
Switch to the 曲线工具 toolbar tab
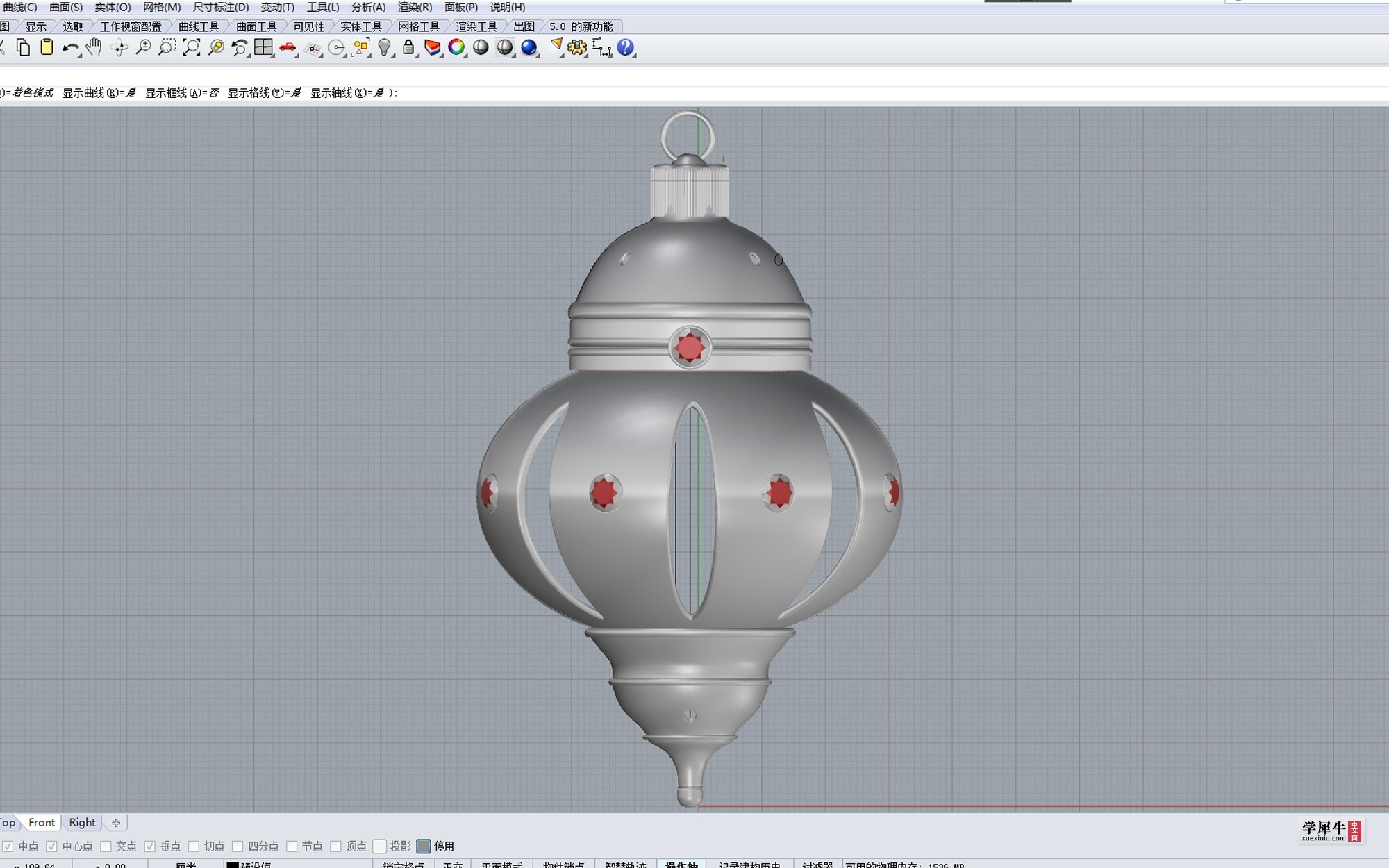[x=199, y=26]
